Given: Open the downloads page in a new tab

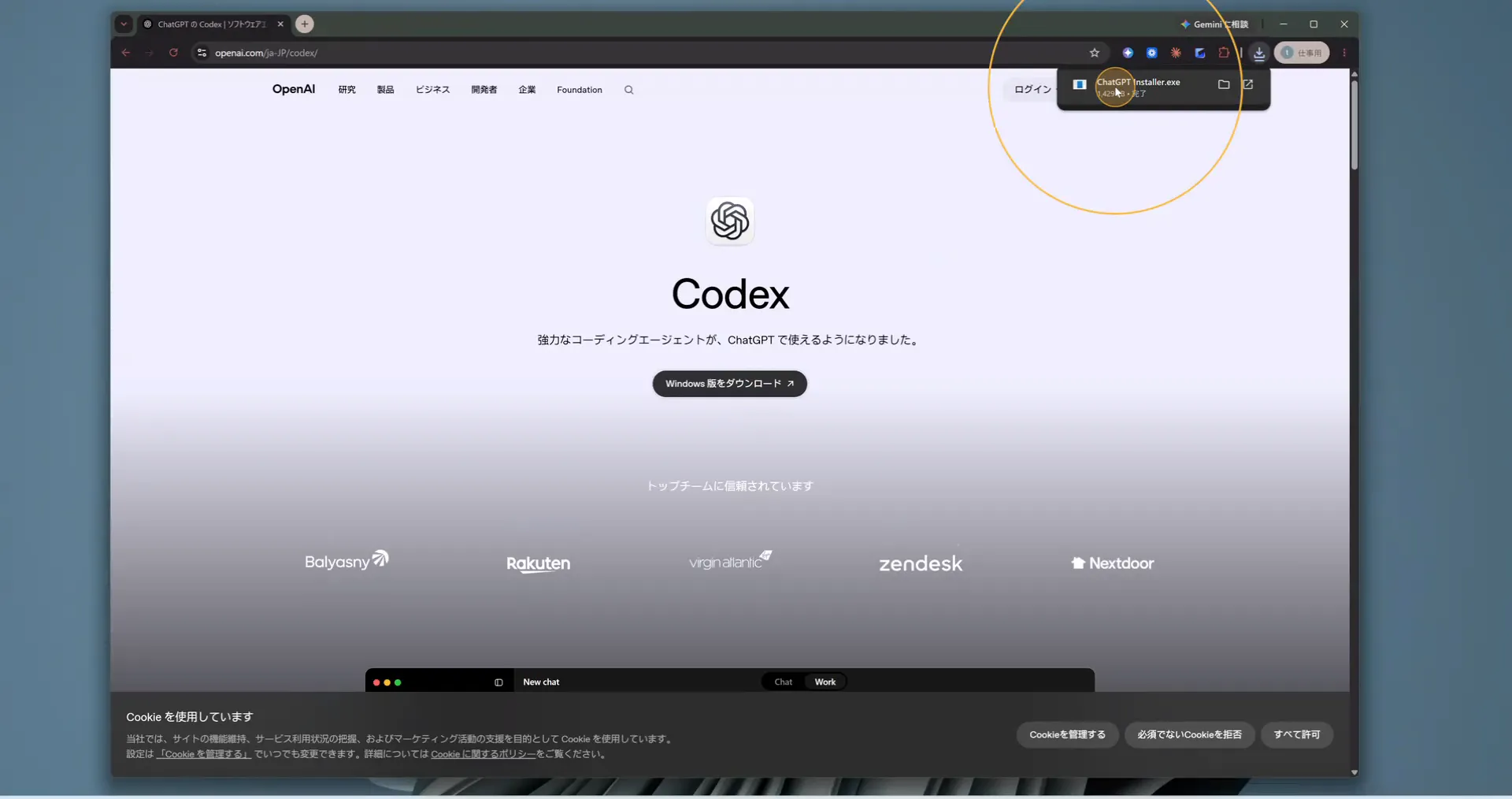Looking at the screenshot, I should (x=1248, y=84).
